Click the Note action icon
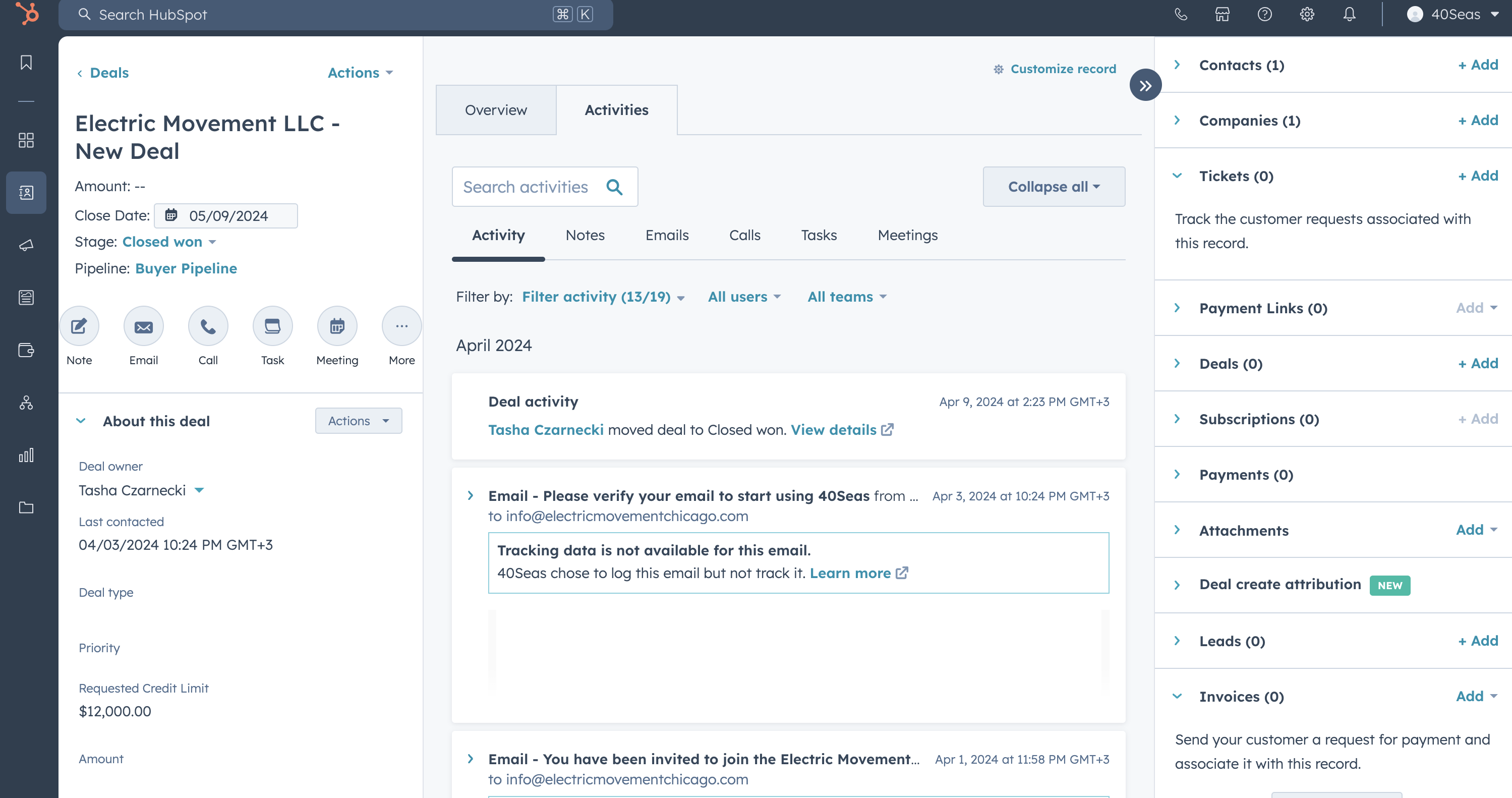Screen dimensions: 1512x798 coord(79,326)
